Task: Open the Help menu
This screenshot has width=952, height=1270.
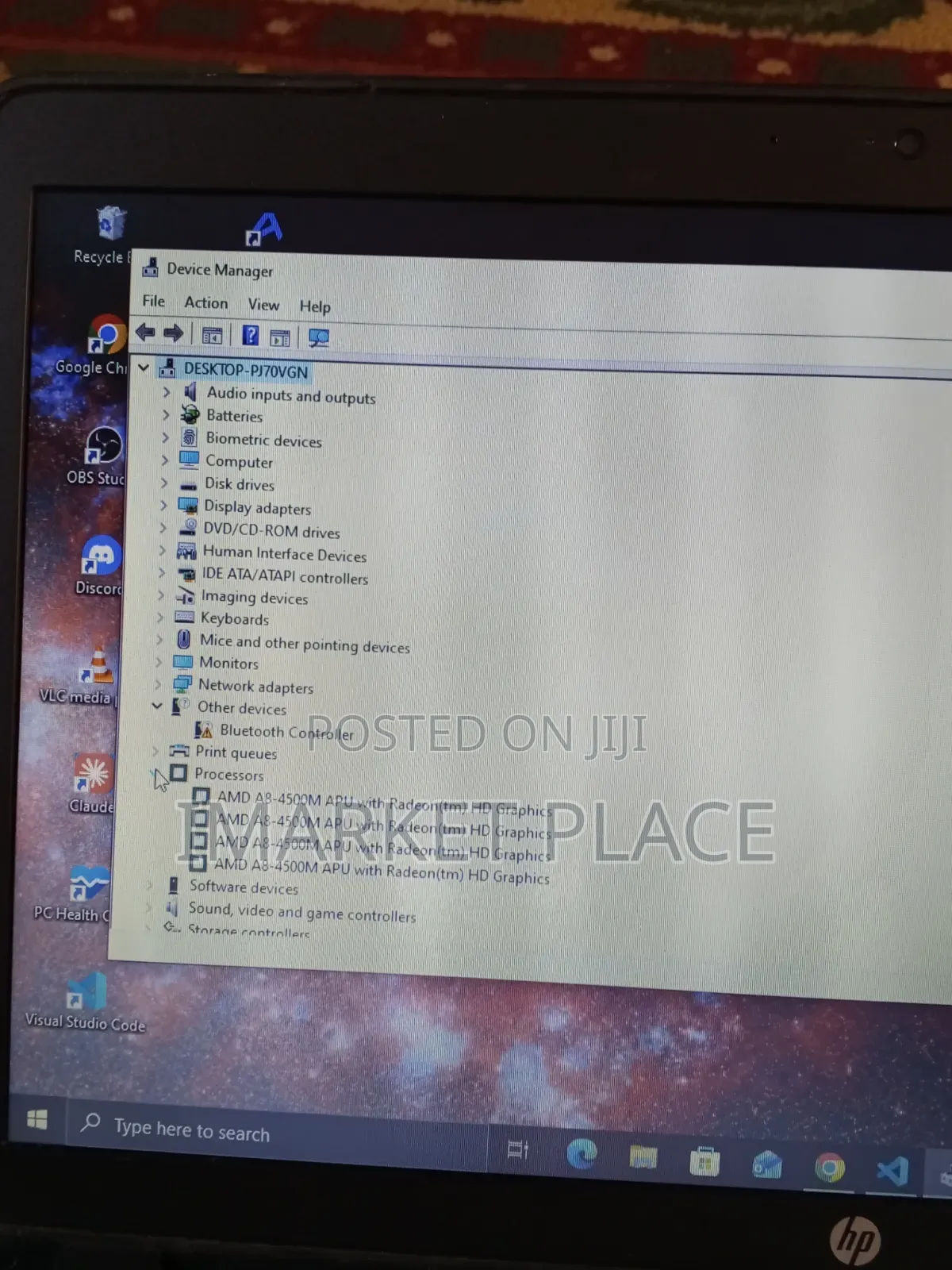Action: click(x=315, y=306)
